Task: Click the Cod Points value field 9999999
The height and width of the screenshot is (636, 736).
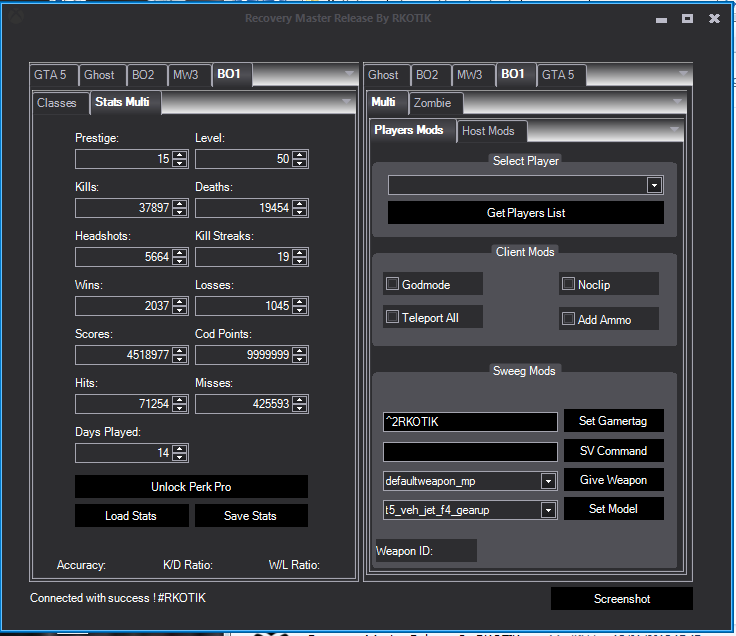Action: coord(252,355)
